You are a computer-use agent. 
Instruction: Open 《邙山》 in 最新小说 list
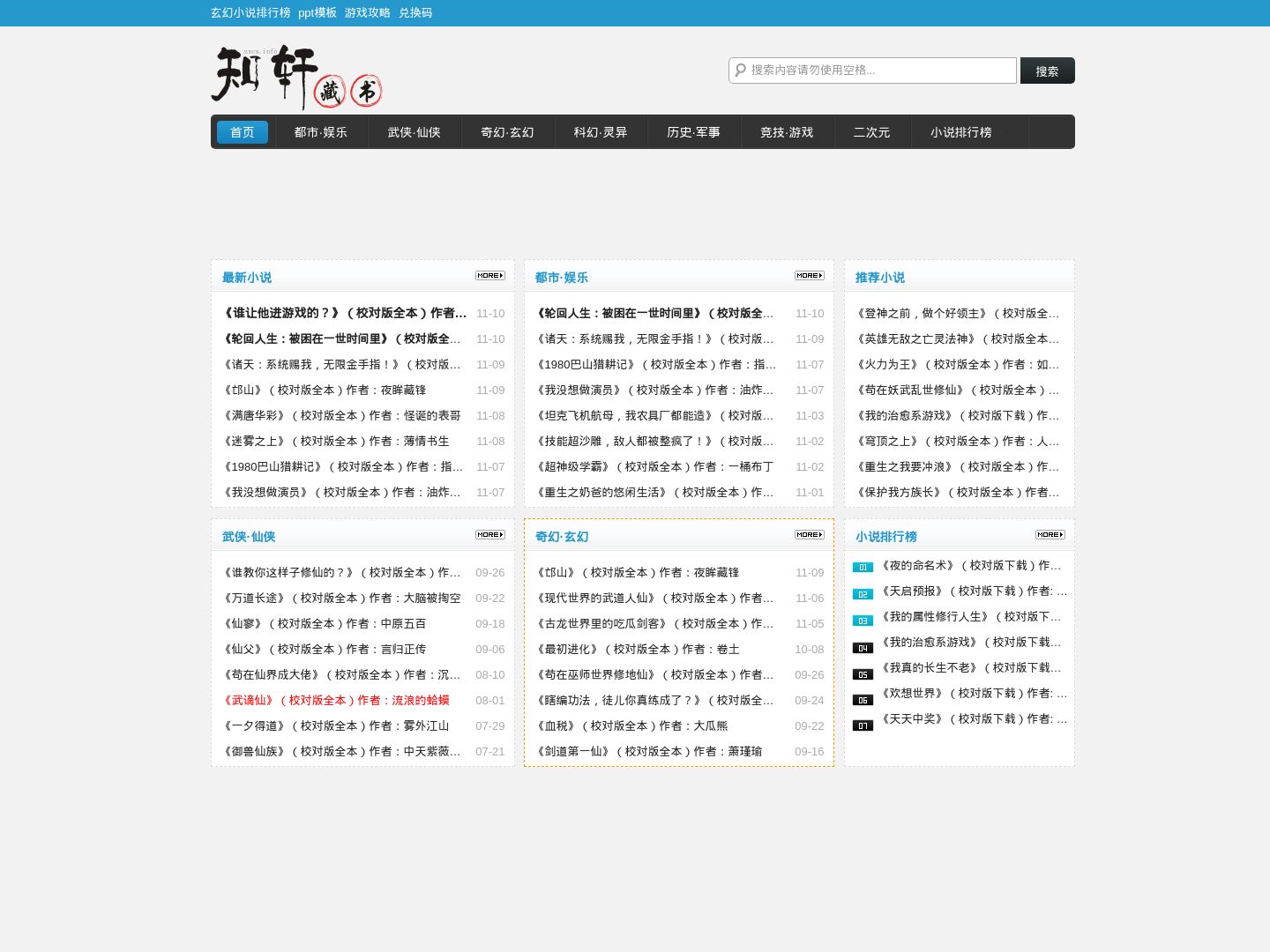[325, 390]
